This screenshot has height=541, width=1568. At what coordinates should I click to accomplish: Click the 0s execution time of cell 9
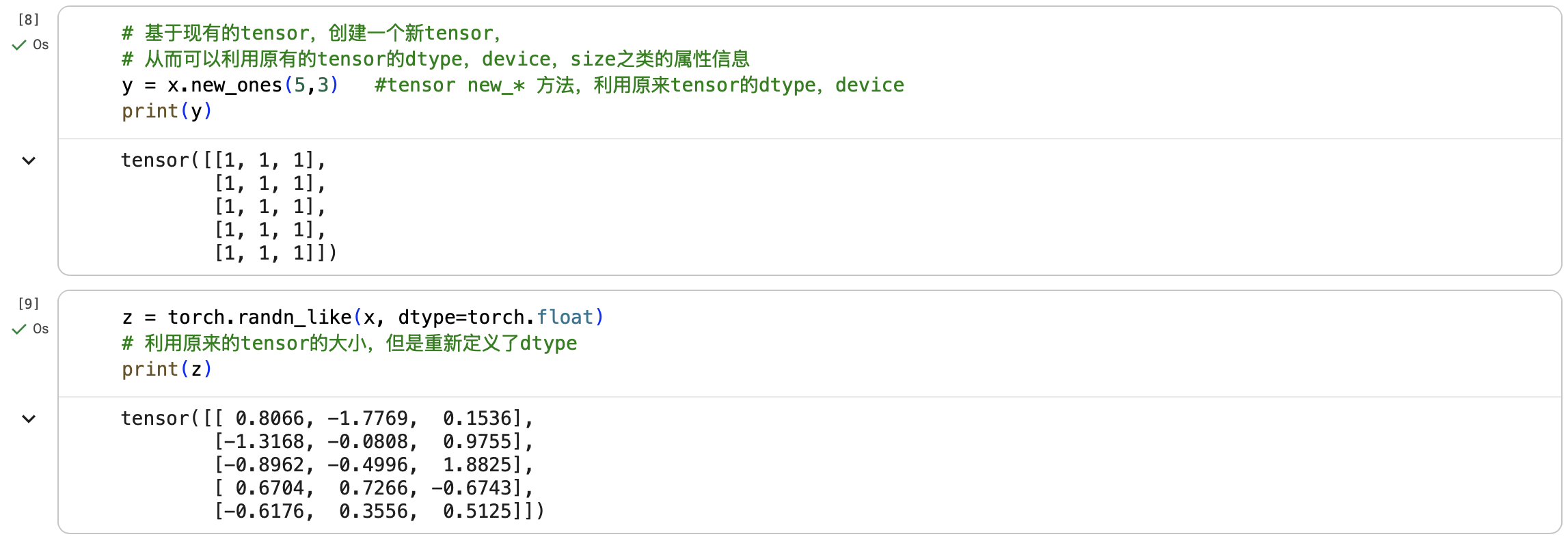click(x=41, y=329)
